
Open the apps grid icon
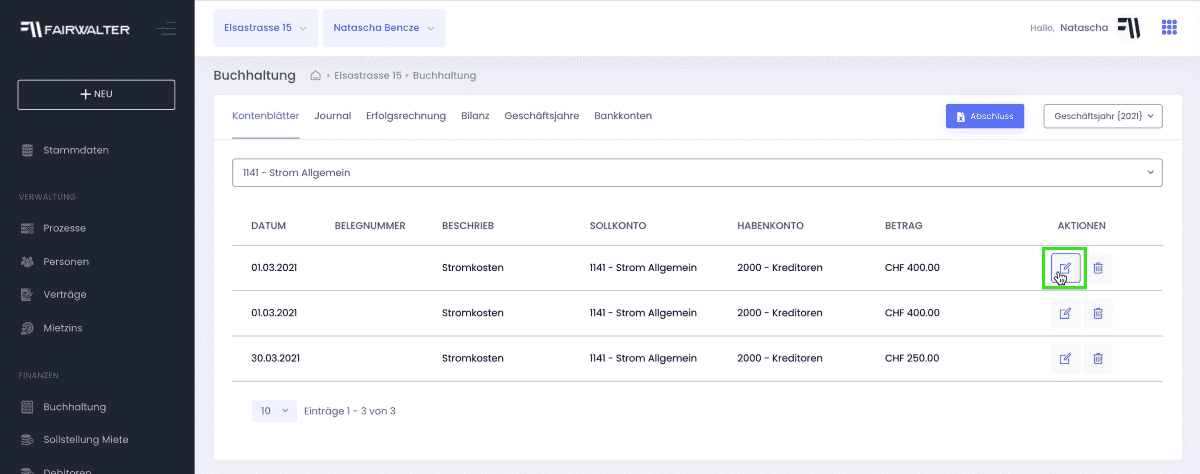click(1168, 28)
